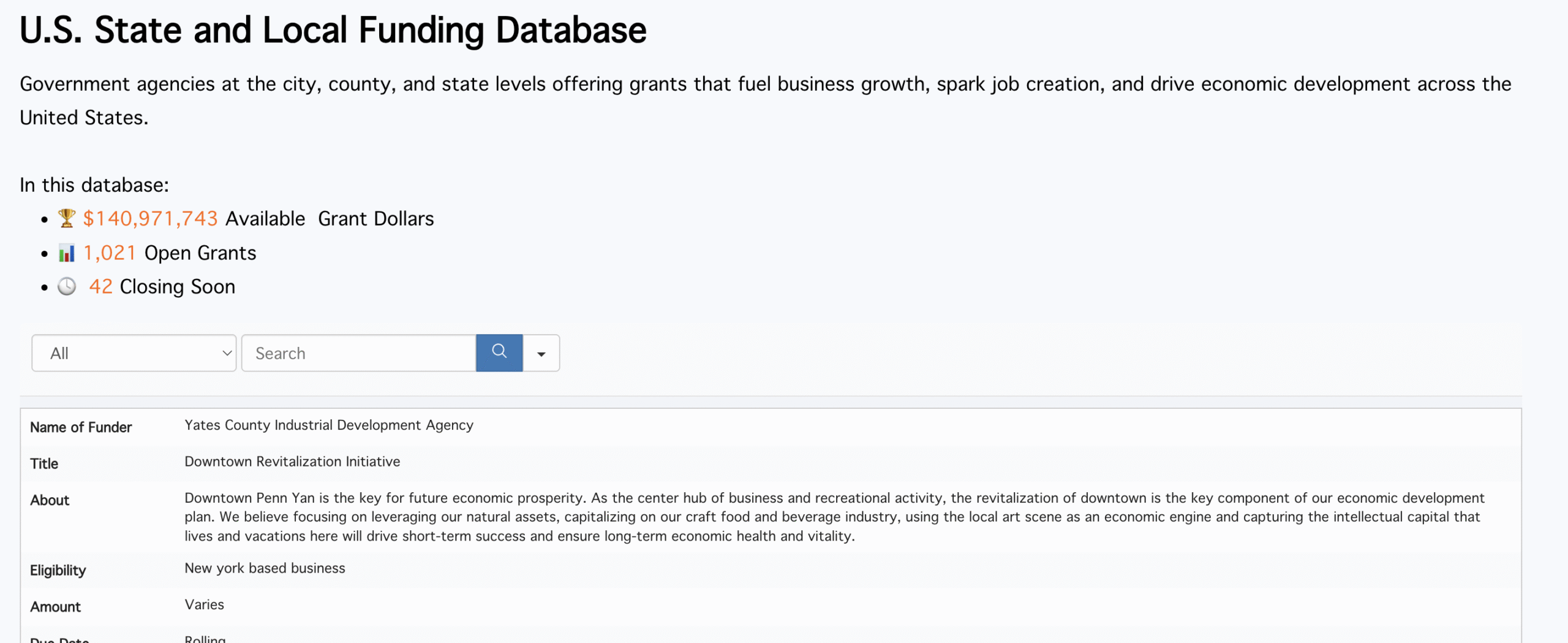Image resolution: width=1568 pixels, height=643 pixels.
Task: Open the caret dropdown next to search button
Action: point(541,353)
